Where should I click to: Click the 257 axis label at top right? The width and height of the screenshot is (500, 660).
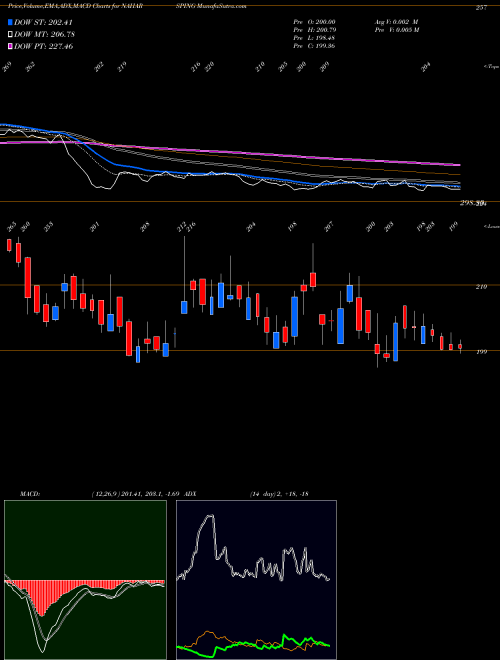(x=481, y=8)
